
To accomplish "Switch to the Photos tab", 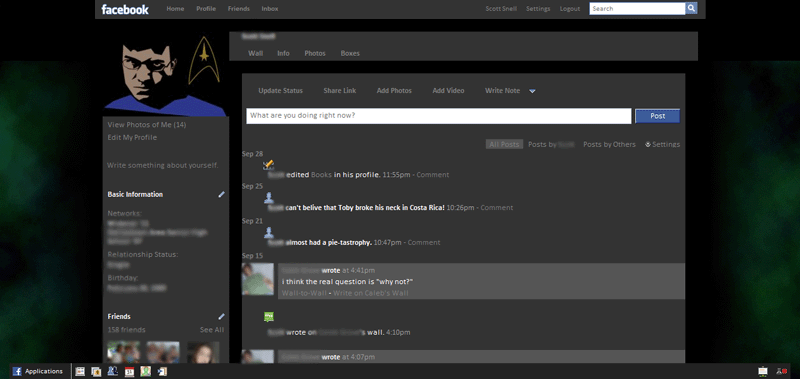I will tap(315, 53).
